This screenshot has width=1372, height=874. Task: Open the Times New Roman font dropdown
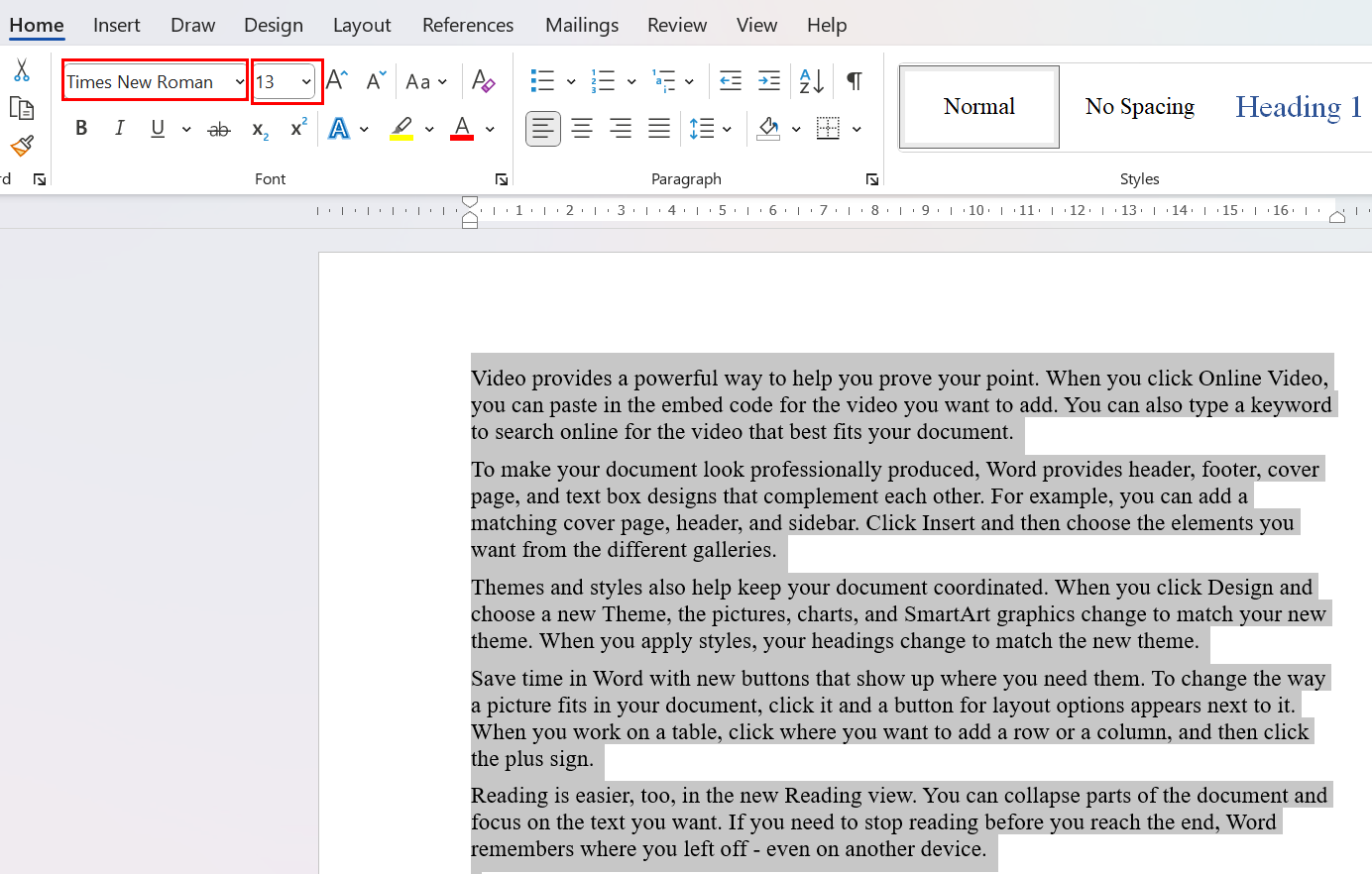click(239, 81)
